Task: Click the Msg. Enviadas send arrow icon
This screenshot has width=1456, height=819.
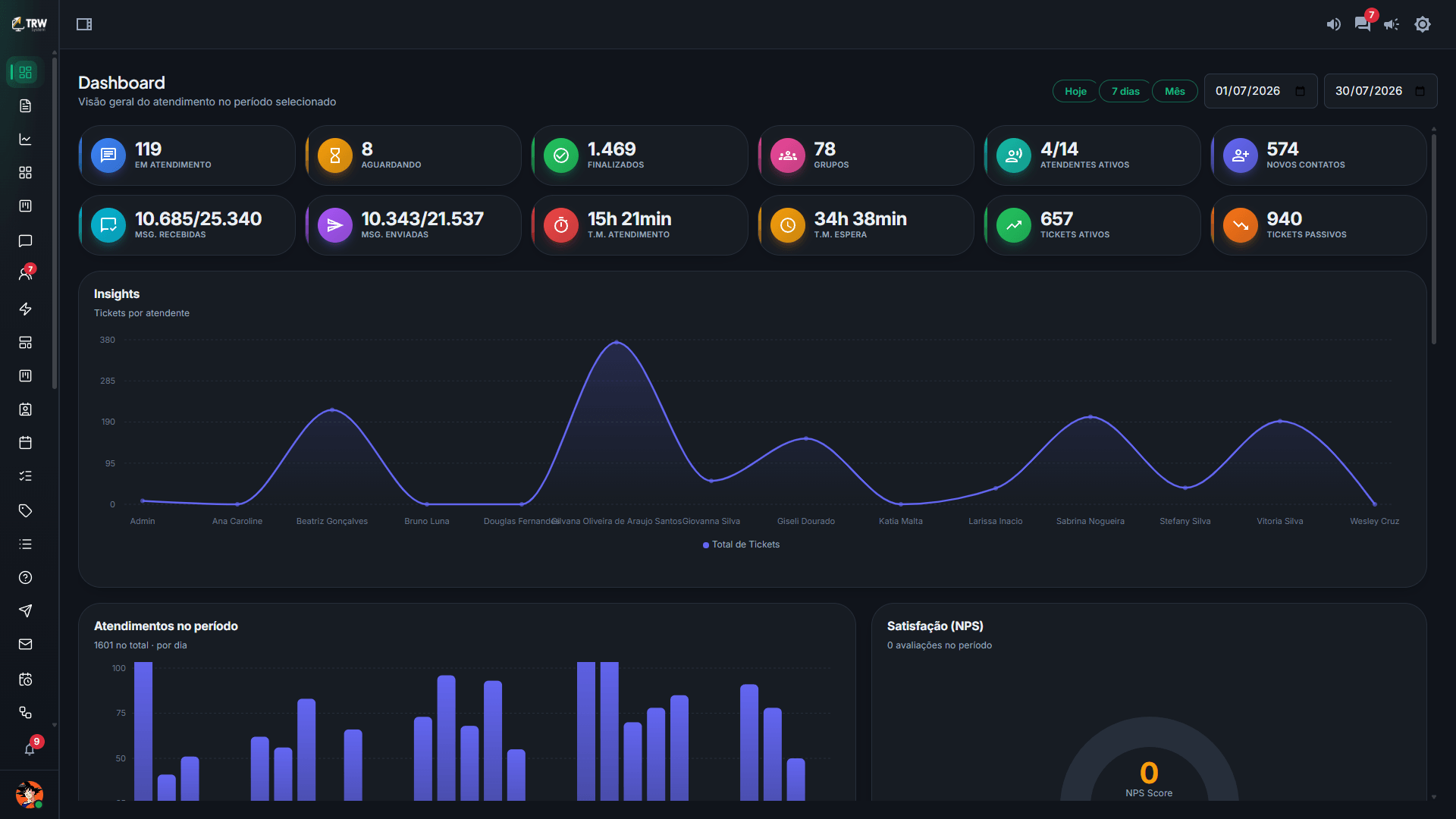Action: [x=334, y=225]
